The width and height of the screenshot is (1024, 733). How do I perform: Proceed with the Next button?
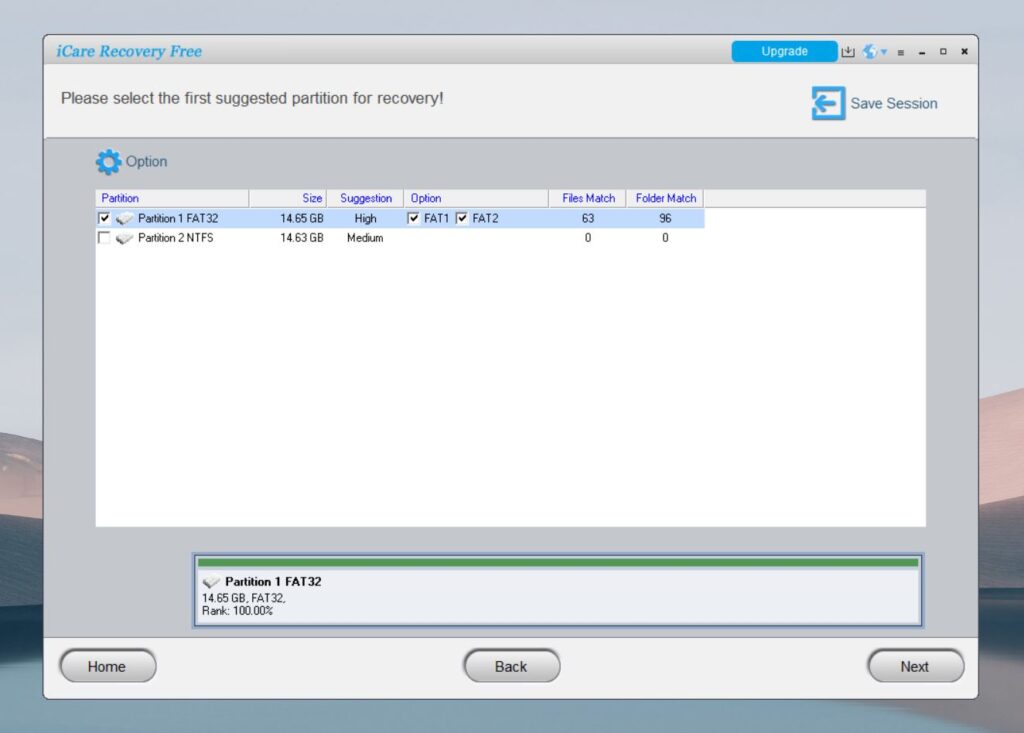[x=916, y=666]
